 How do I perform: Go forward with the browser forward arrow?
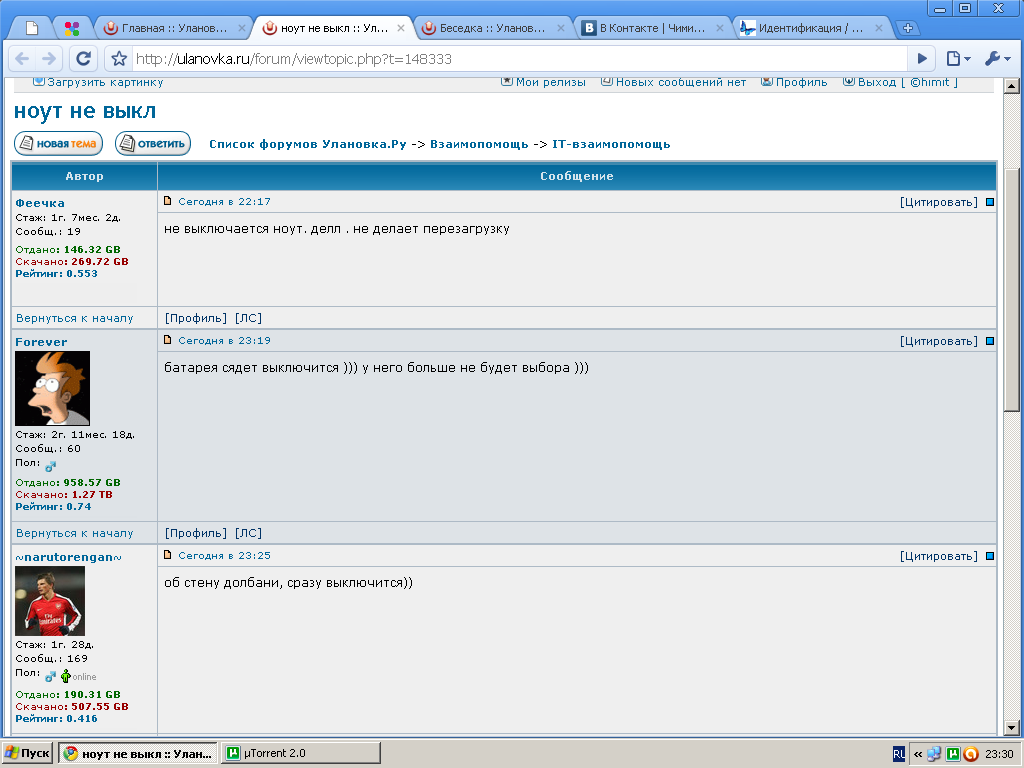coord(49,59)
